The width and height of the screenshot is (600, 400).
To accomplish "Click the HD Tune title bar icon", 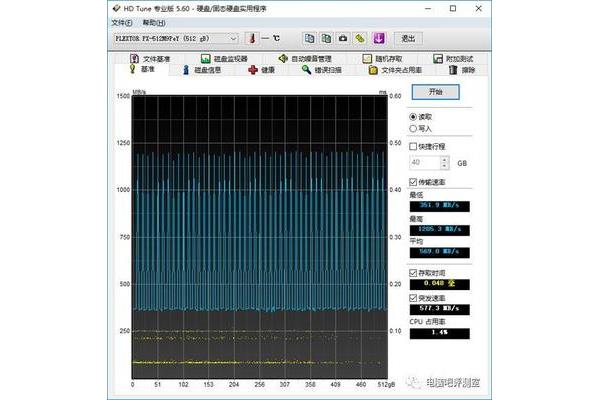I will [116, 8].
